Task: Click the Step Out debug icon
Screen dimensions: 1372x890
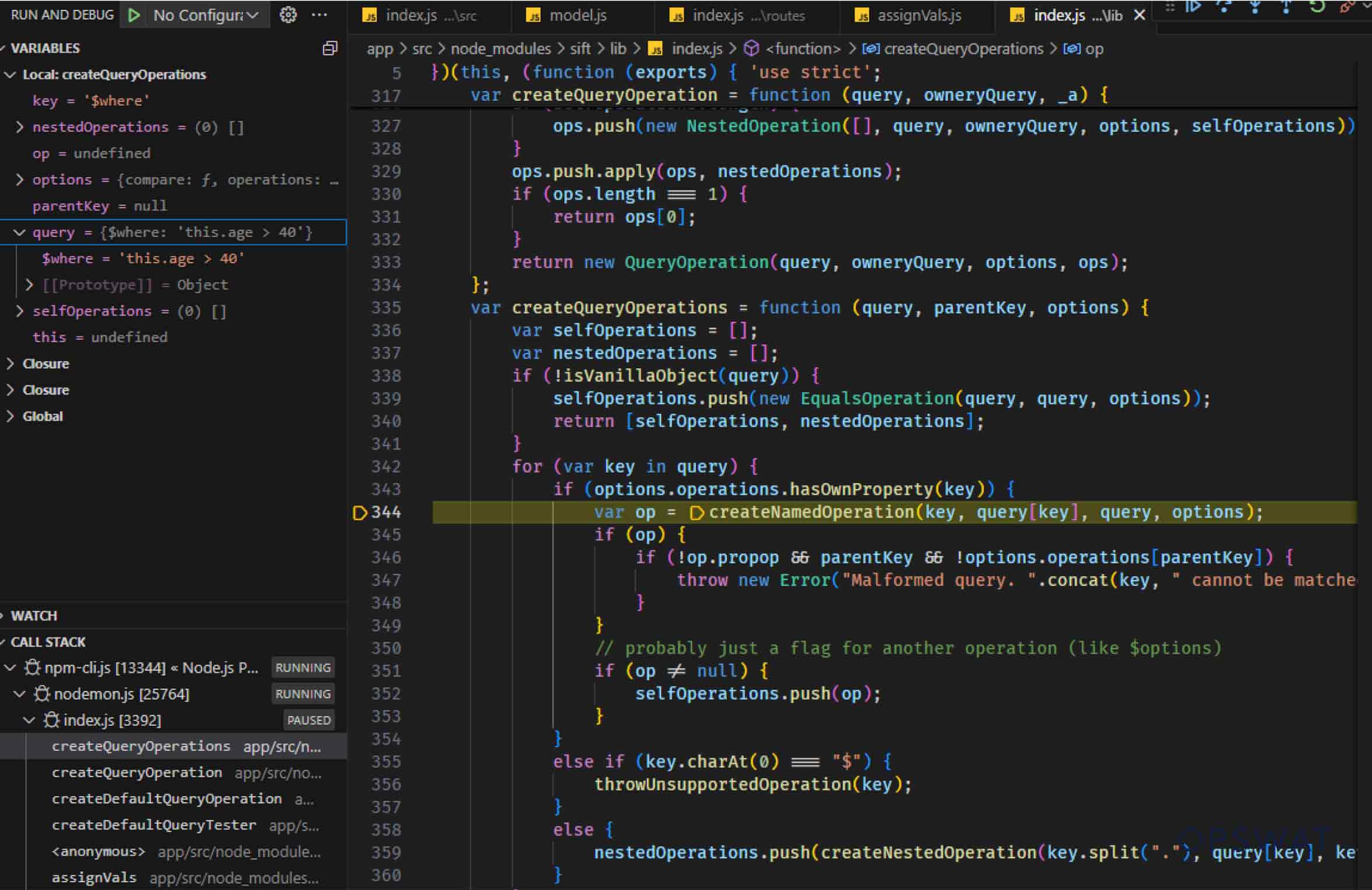Action: 1286,7
